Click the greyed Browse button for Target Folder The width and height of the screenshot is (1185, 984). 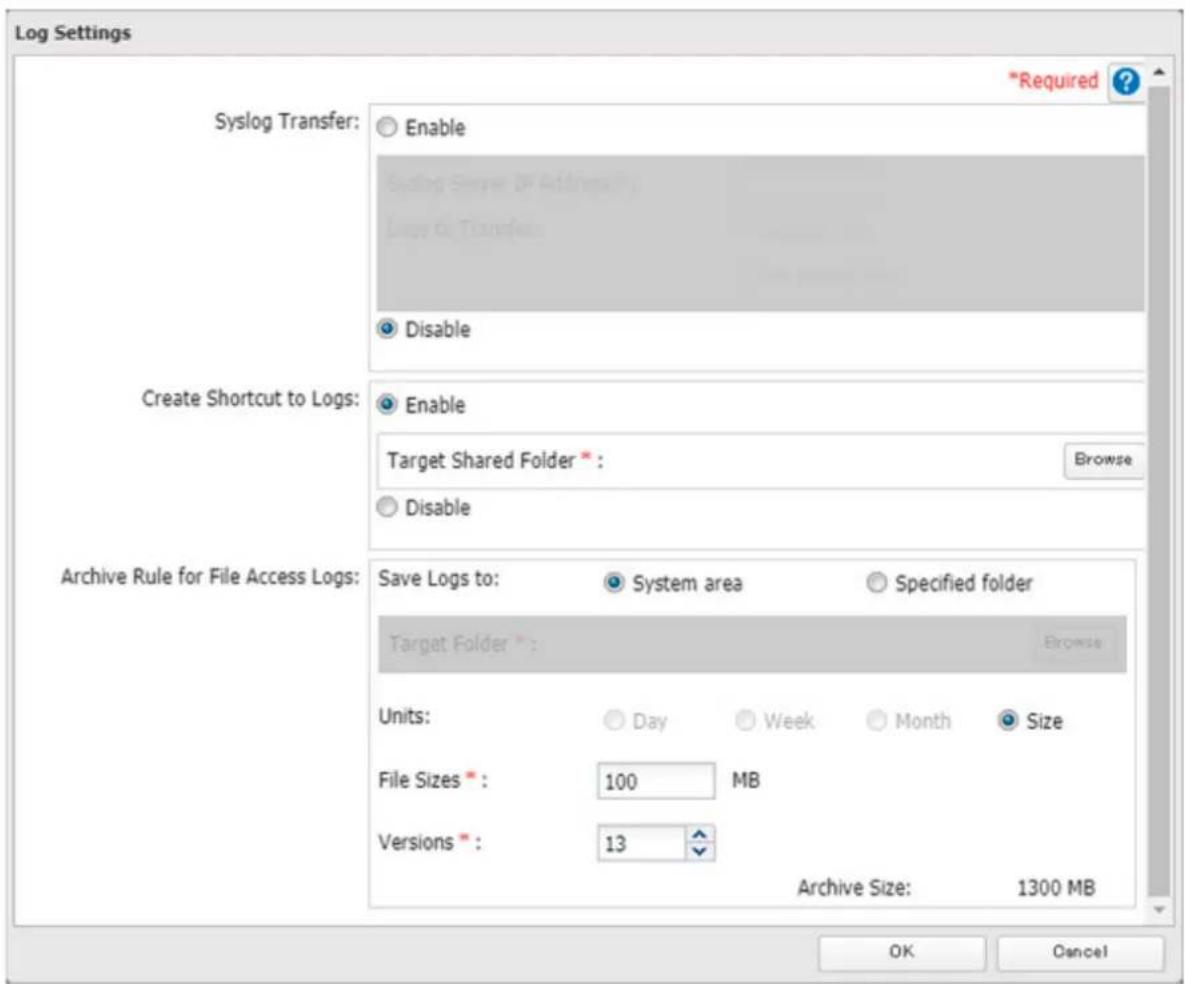(x=1072, y=643)
